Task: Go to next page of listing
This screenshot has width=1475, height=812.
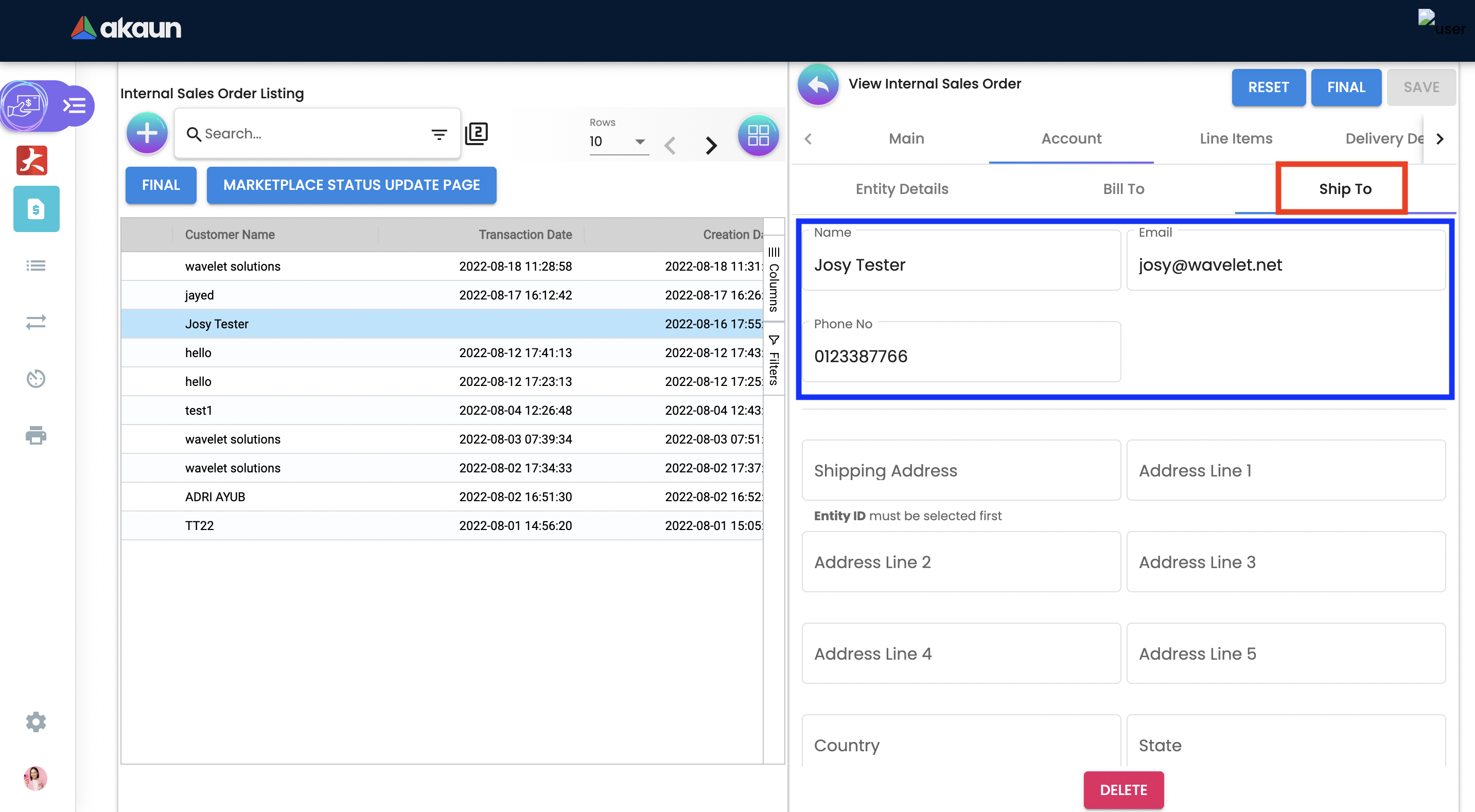Action: coord(711,145)
